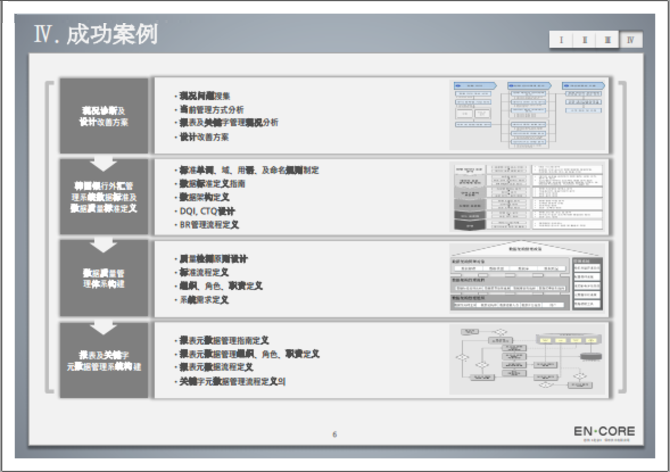
Task: Click the slide title 'Ⅳ. 成功案例'
Action: coord(96,34)
